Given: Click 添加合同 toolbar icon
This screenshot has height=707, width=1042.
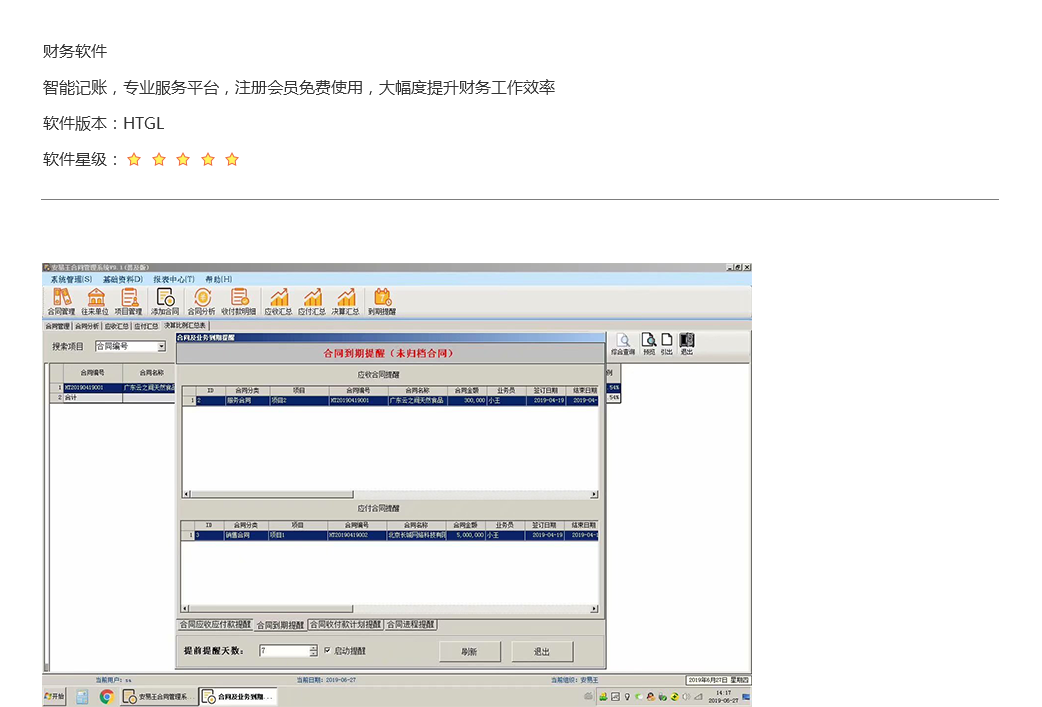Looking at the screenshot, I should 165,302.
